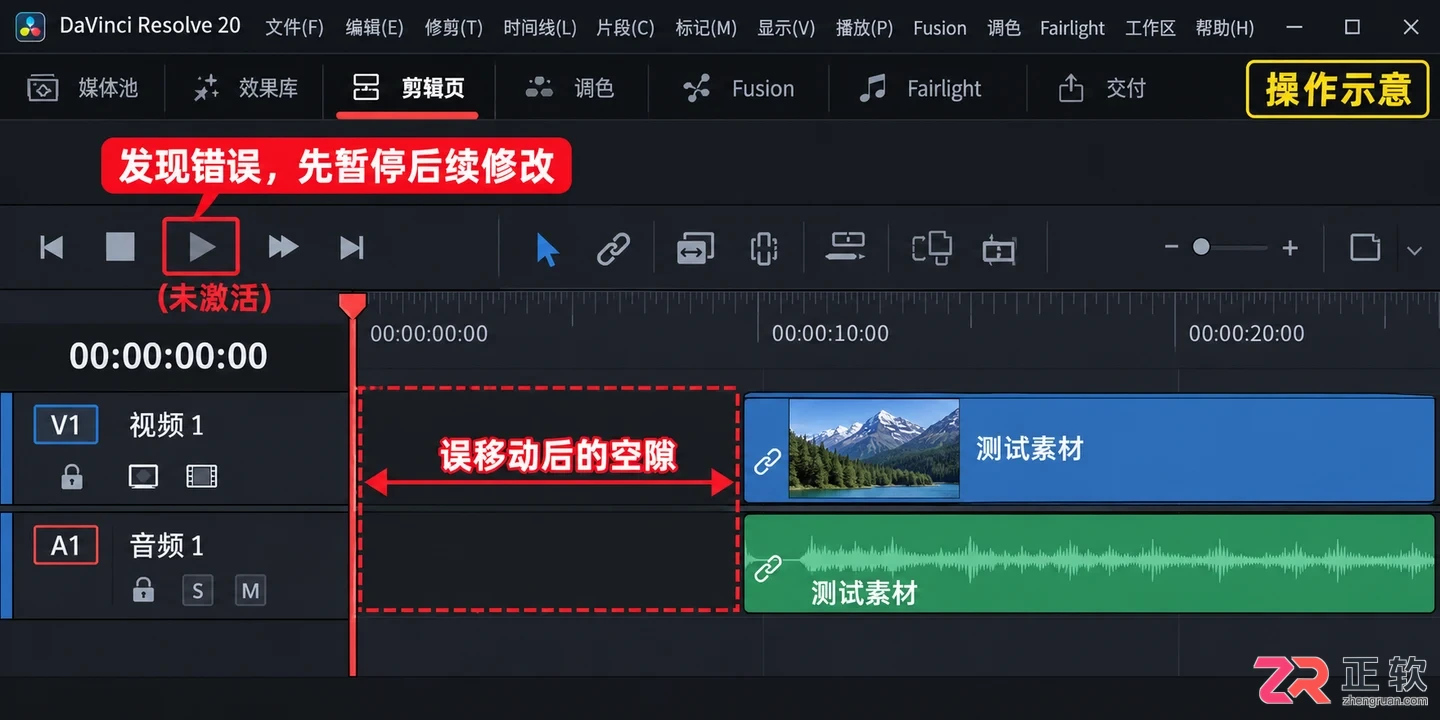Stop playback with the square stop button
Screen dimensions: 1440x720
[x=120, y=247]
